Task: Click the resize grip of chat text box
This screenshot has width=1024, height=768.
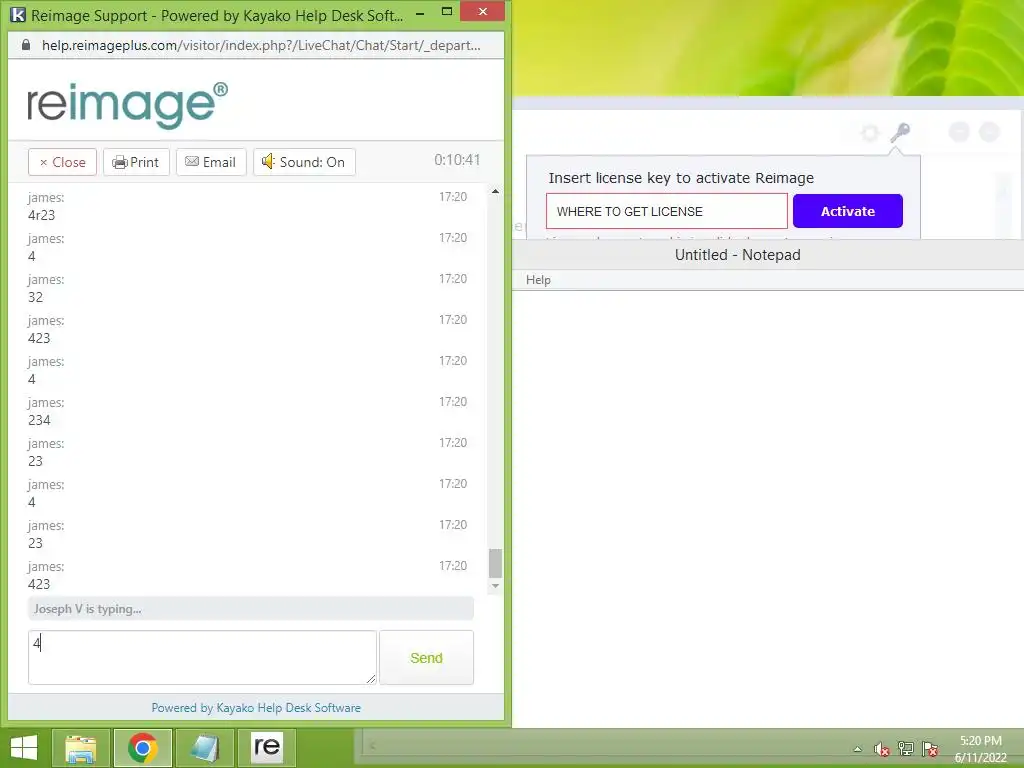Action: click(x=371, y=679)
